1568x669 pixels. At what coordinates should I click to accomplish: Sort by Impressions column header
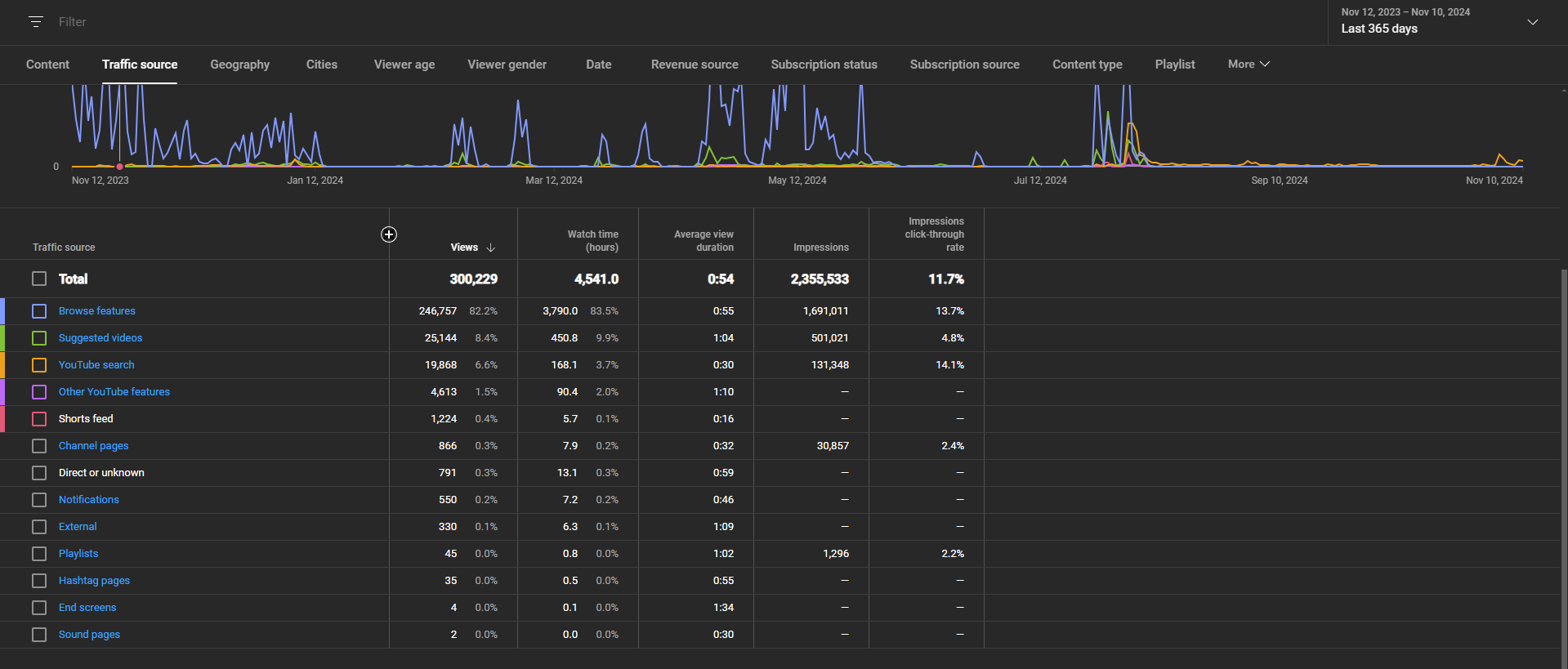pyautogui.click(x=820, y=248)
